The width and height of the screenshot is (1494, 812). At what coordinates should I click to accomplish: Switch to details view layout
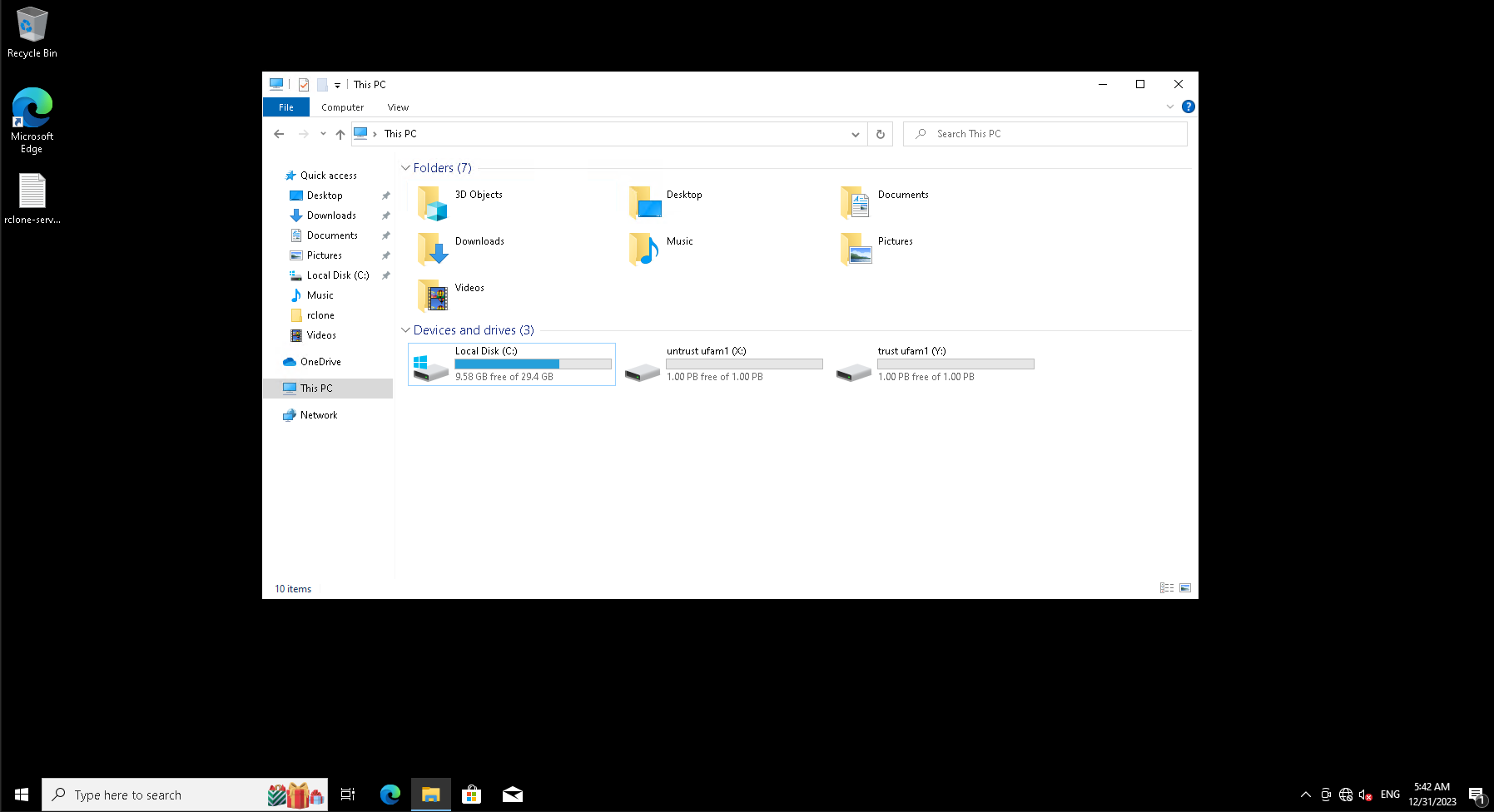tap(1166, 588)
